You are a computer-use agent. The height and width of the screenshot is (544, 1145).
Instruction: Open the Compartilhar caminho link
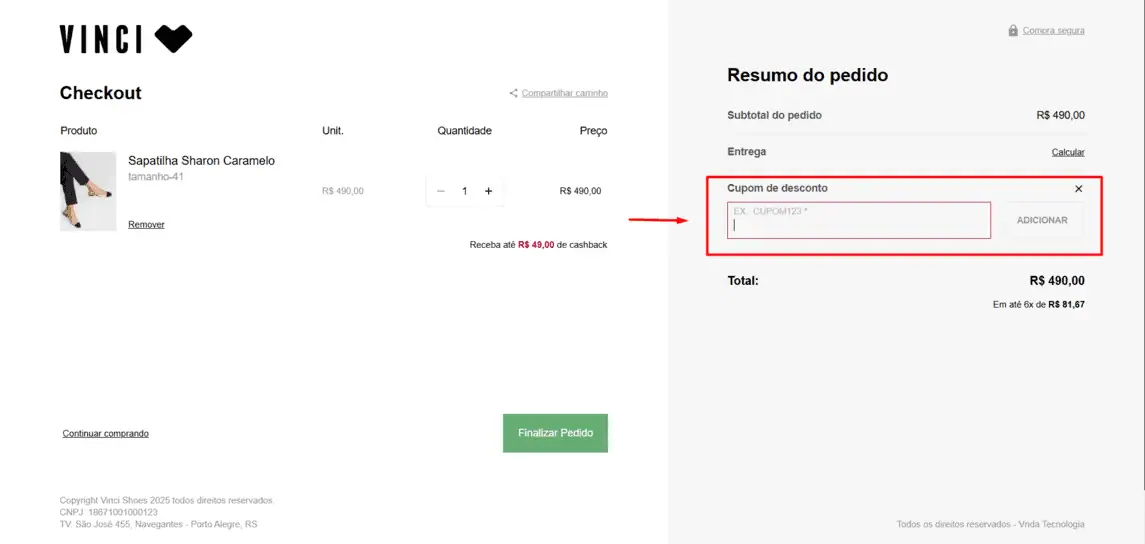(x=564, y=93)
